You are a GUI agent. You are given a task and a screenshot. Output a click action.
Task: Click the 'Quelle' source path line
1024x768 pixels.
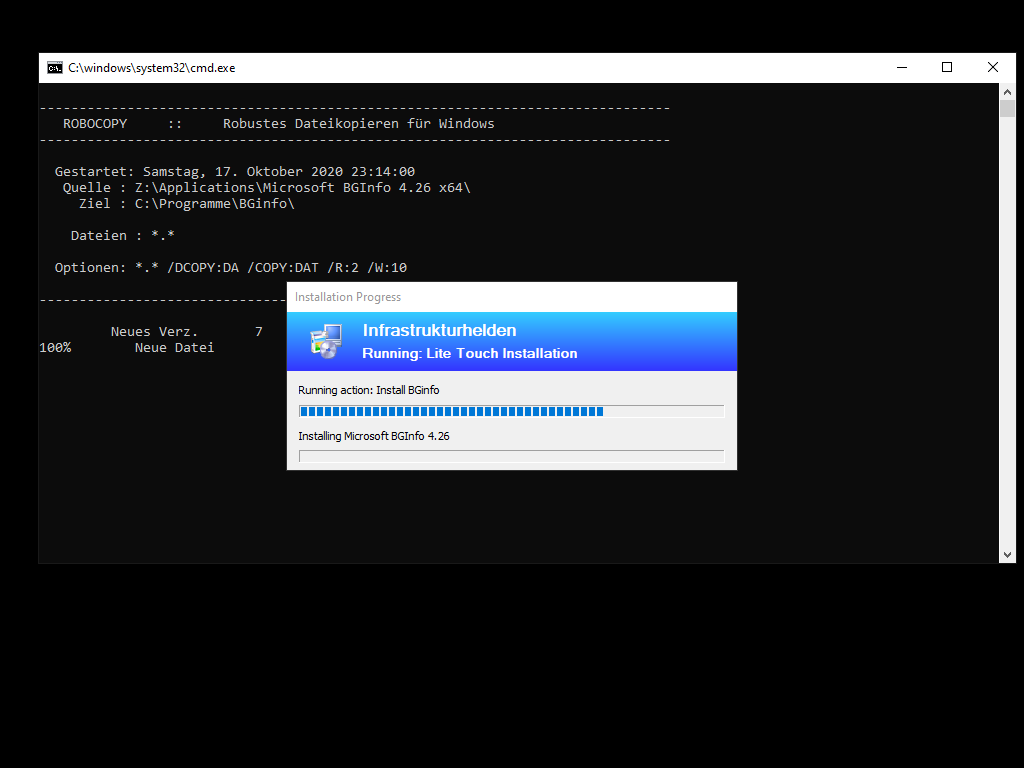tap(266, 187)
